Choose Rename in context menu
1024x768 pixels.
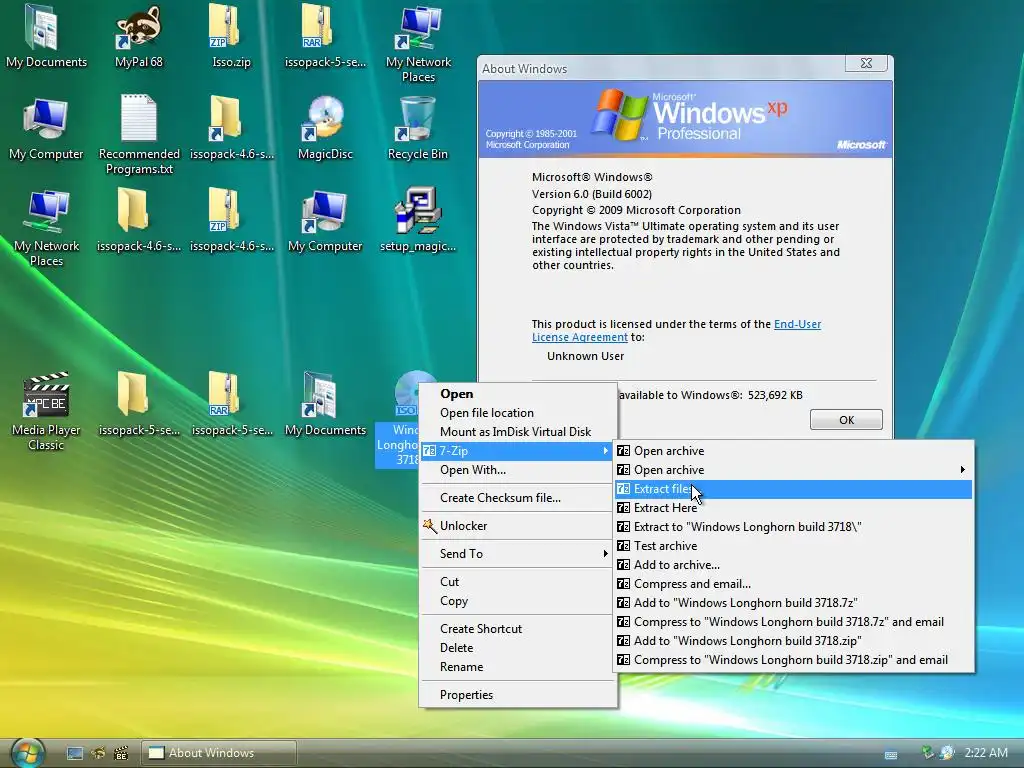[x=517, y=667]
